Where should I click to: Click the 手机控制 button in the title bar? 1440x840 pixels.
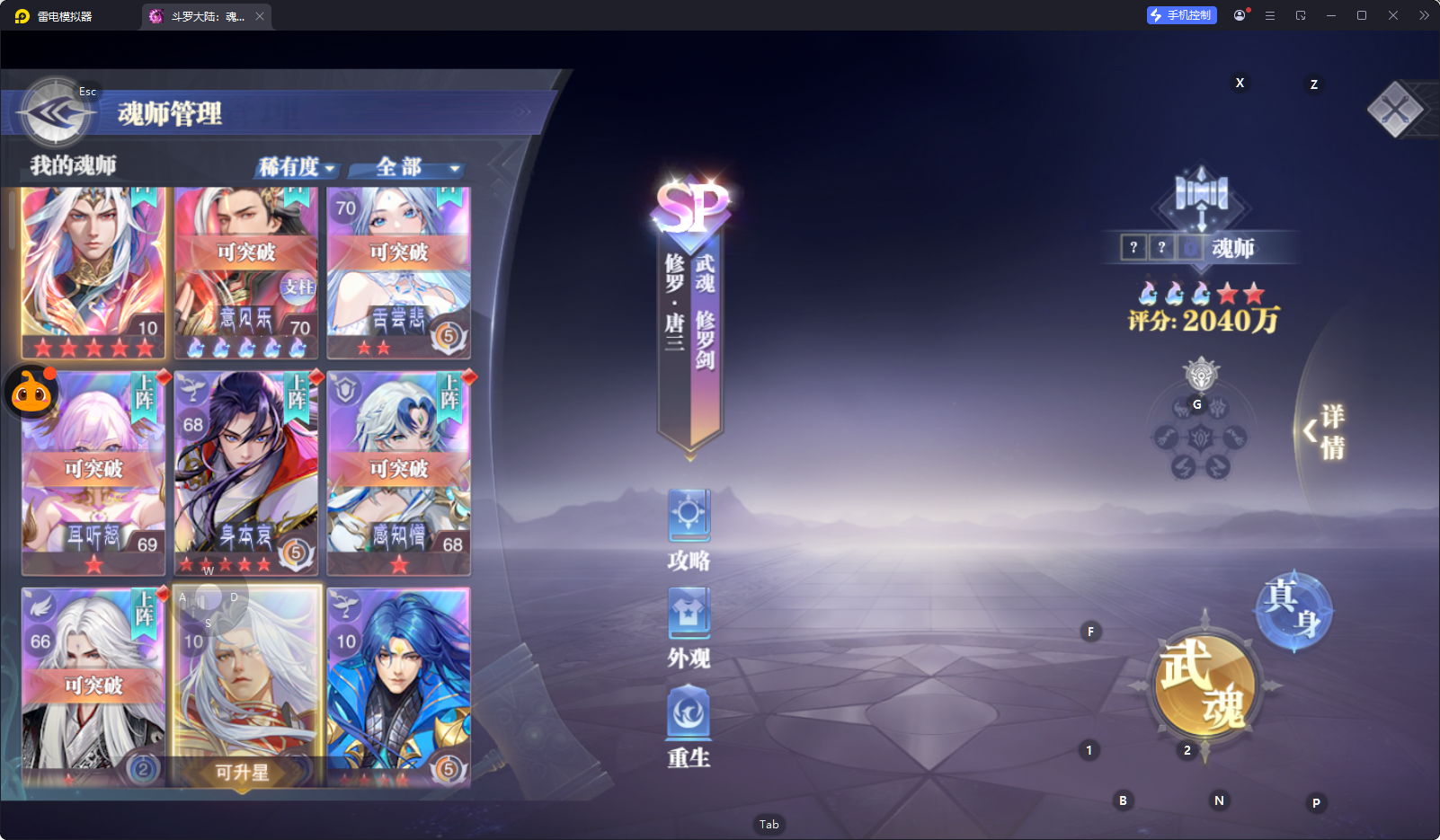1181,15
